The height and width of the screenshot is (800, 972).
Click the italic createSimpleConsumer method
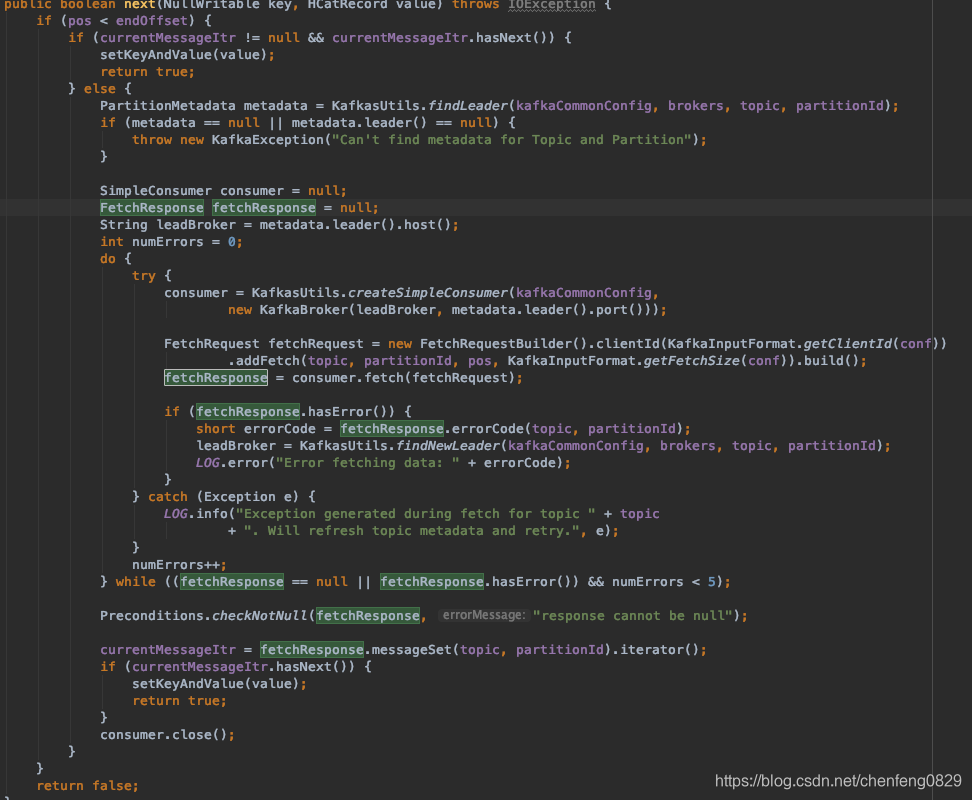427,292
